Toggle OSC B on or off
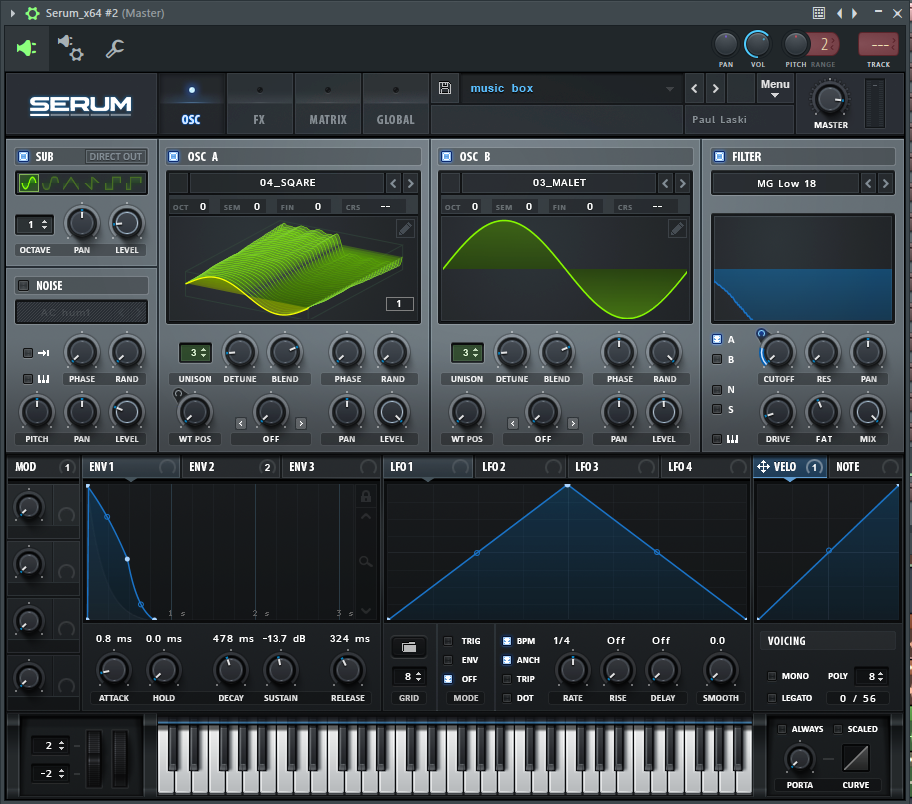The height and width of the screenshot is (804, 912). 446,156
